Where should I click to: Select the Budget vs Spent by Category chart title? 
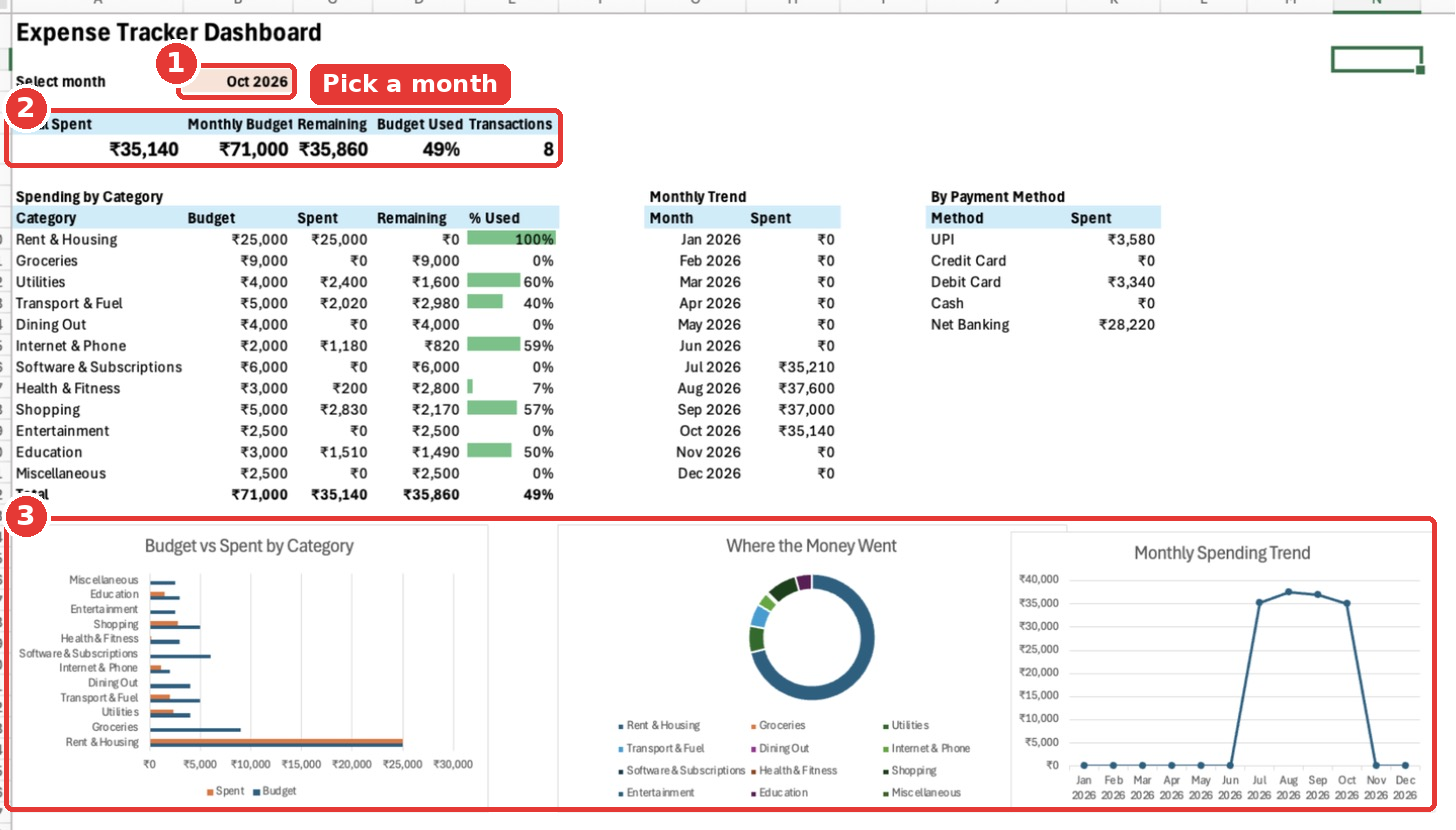pos(249,546)
